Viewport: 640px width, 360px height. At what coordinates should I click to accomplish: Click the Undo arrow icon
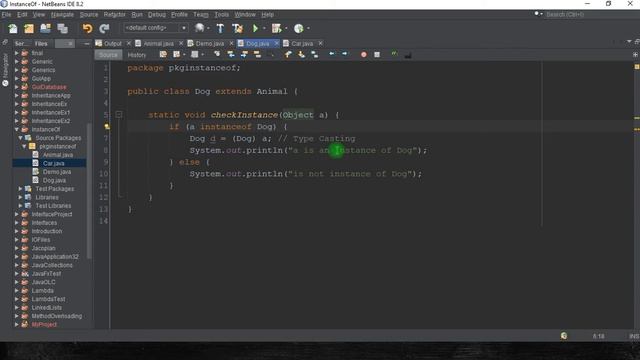(87, 28)
